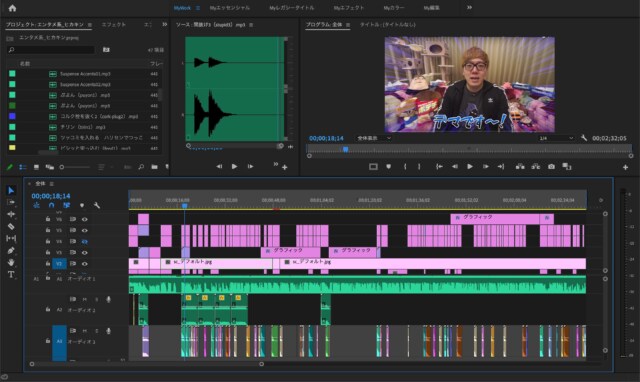
Task: Open Program monitor settings wrench
Action: tap(584, 138)
